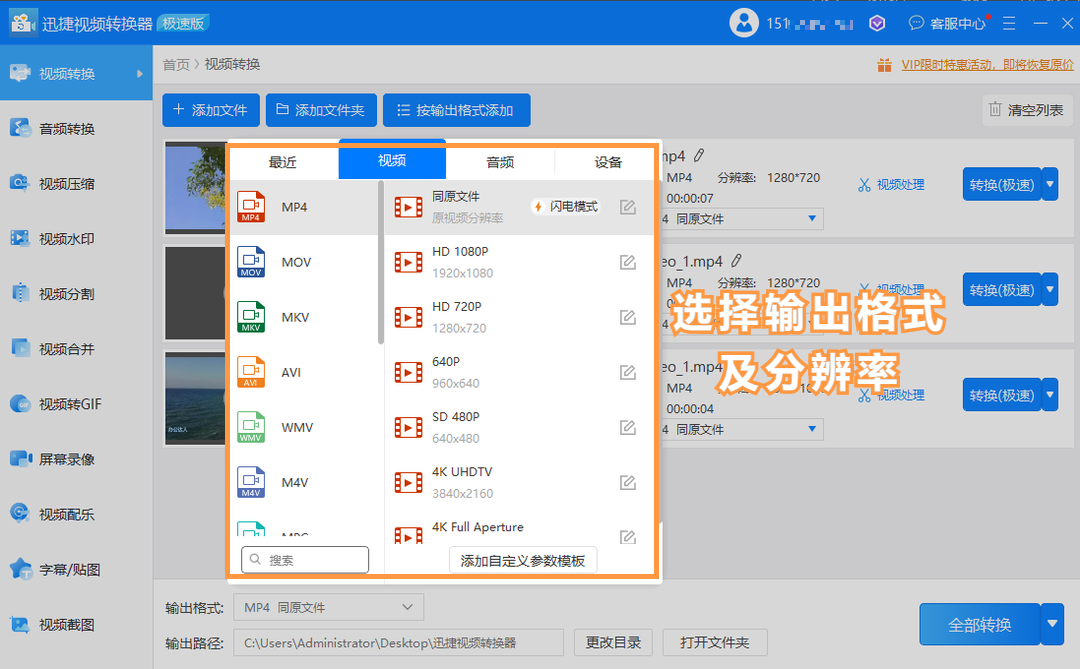Click 更改目录 button
The height and width of the screenshot is (669, 1080).
tap(613, 642)
